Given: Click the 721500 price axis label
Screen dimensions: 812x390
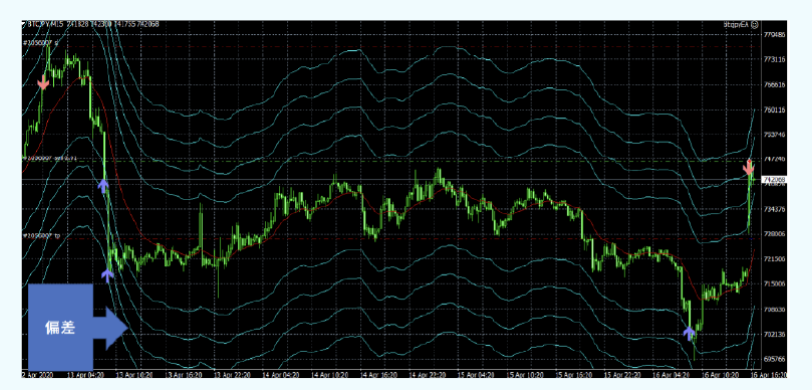Looking at the screenshot, I should 775,258.
